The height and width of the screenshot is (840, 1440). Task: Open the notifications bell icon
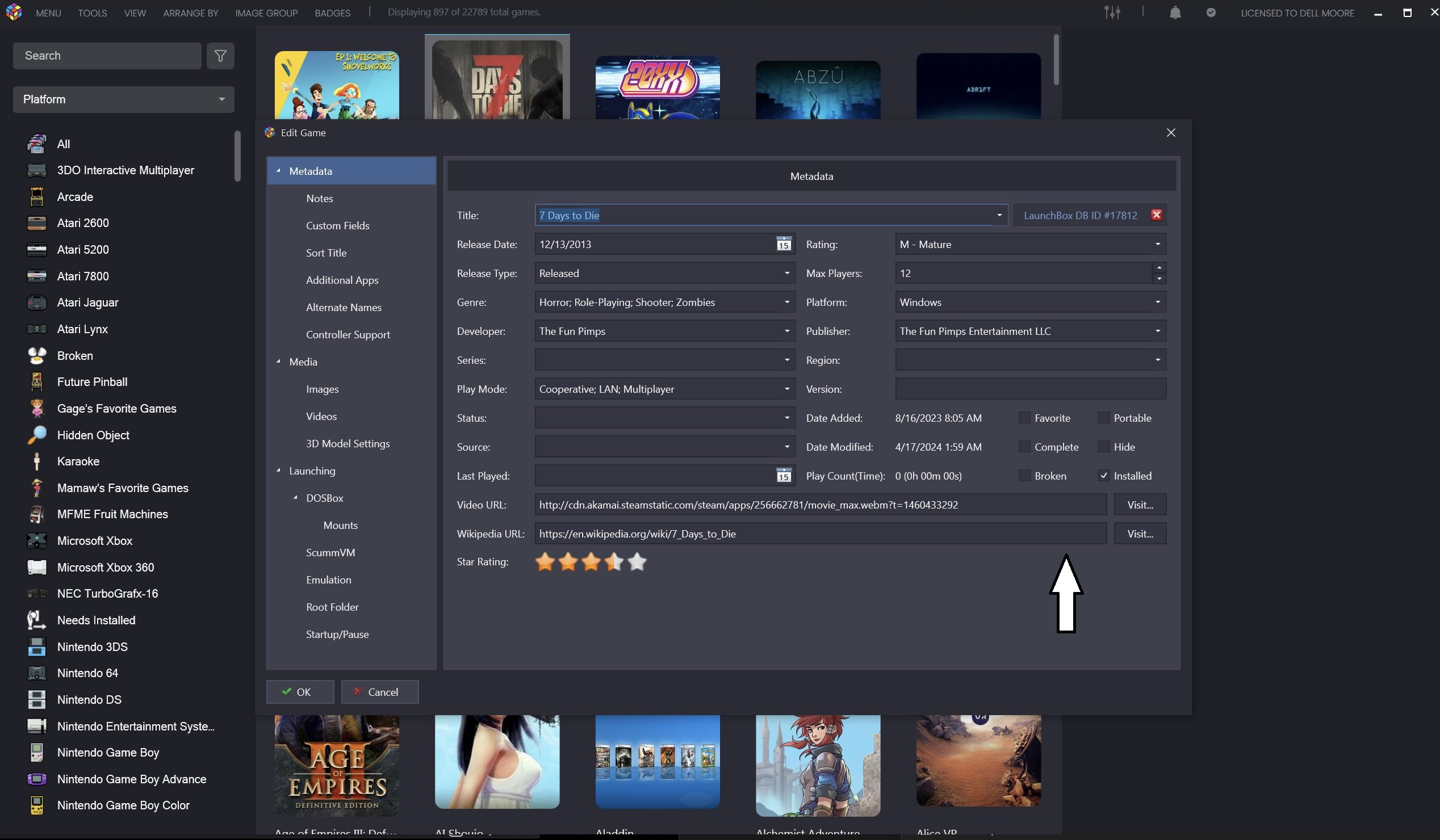click(1175, 12)
